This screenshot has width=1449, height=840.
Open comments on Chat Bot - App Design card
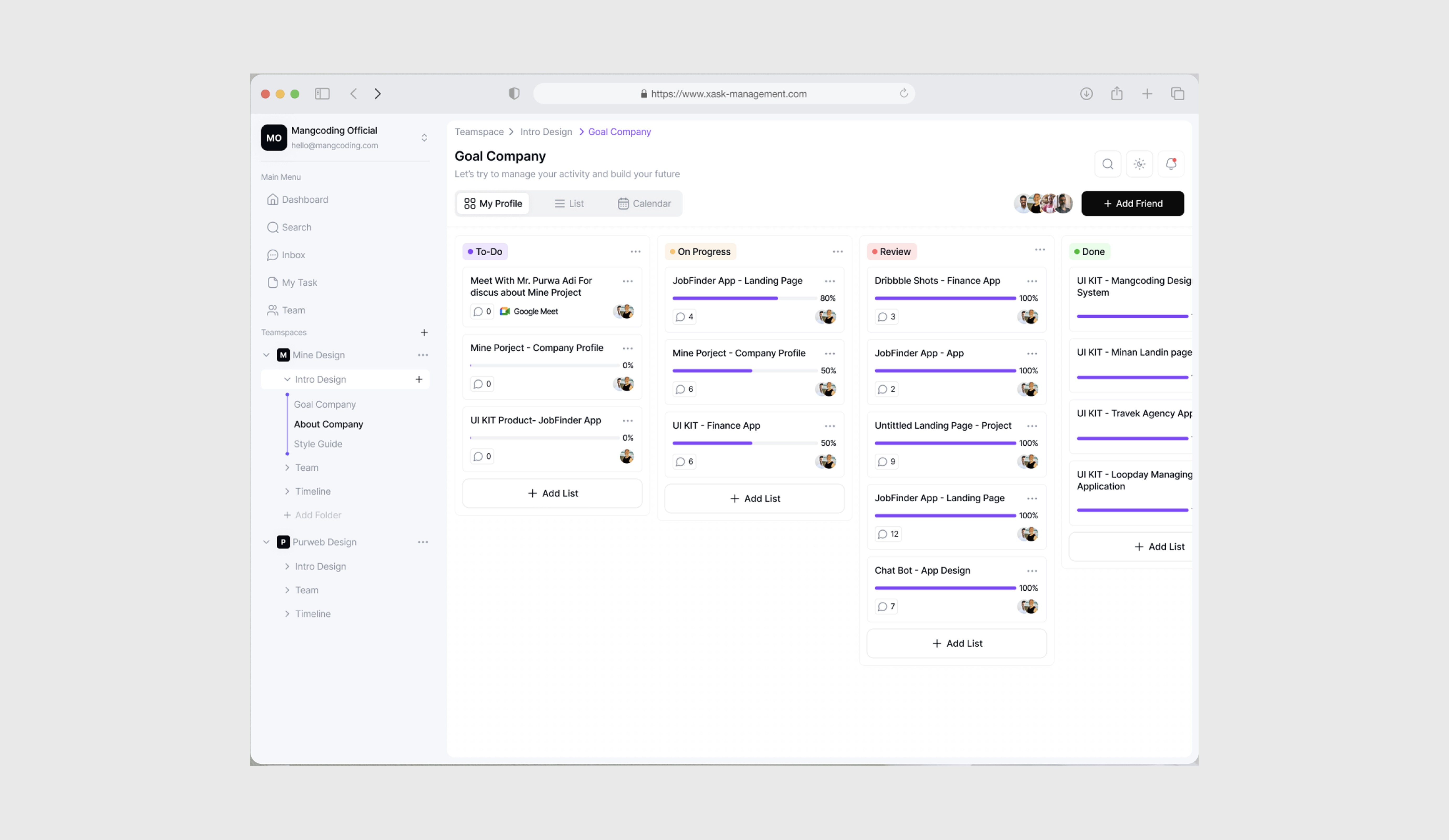click(x=886, y=607)
